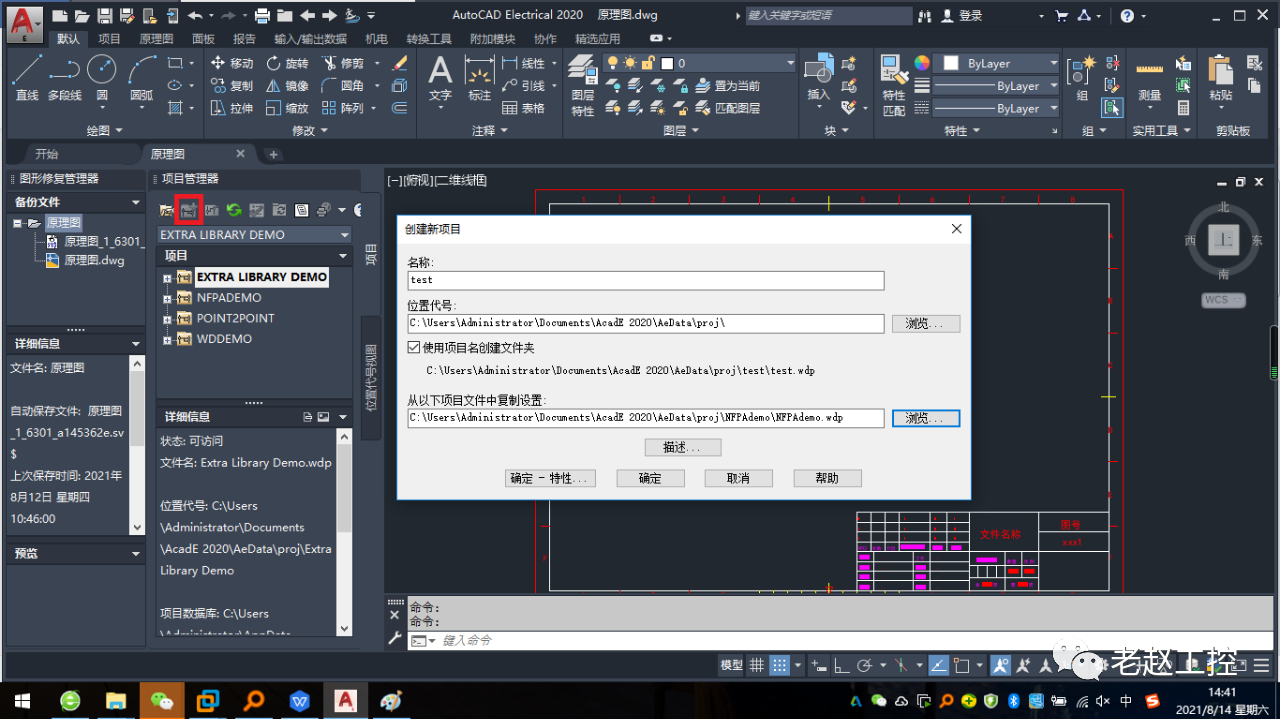Open 图层特性 (Layer Properties) manager
Image resolution: width=1280 pixels, height=719 pixels.
(x=583, y=86)
